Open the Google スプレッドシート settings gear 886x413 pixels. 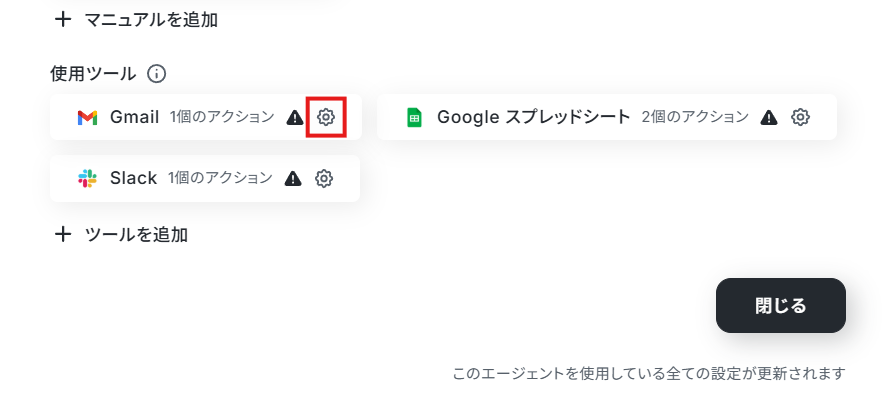[800, 117]
